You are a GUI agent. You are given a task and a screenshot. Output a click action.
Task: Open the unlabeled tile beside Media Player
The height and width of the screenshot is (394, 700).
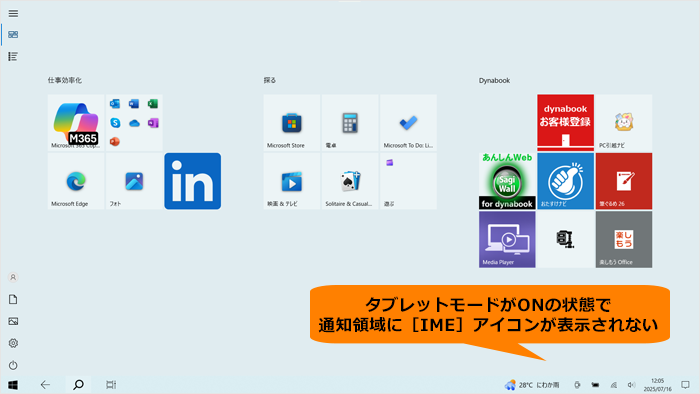point(566,240)
